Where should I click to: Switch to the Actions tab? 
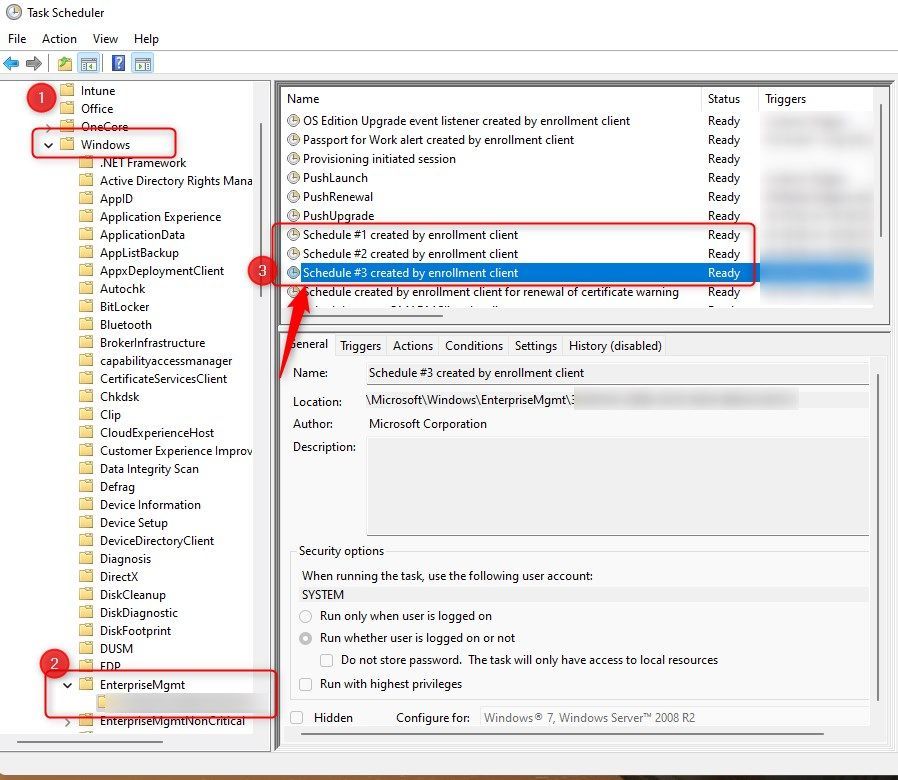[412, 346]
